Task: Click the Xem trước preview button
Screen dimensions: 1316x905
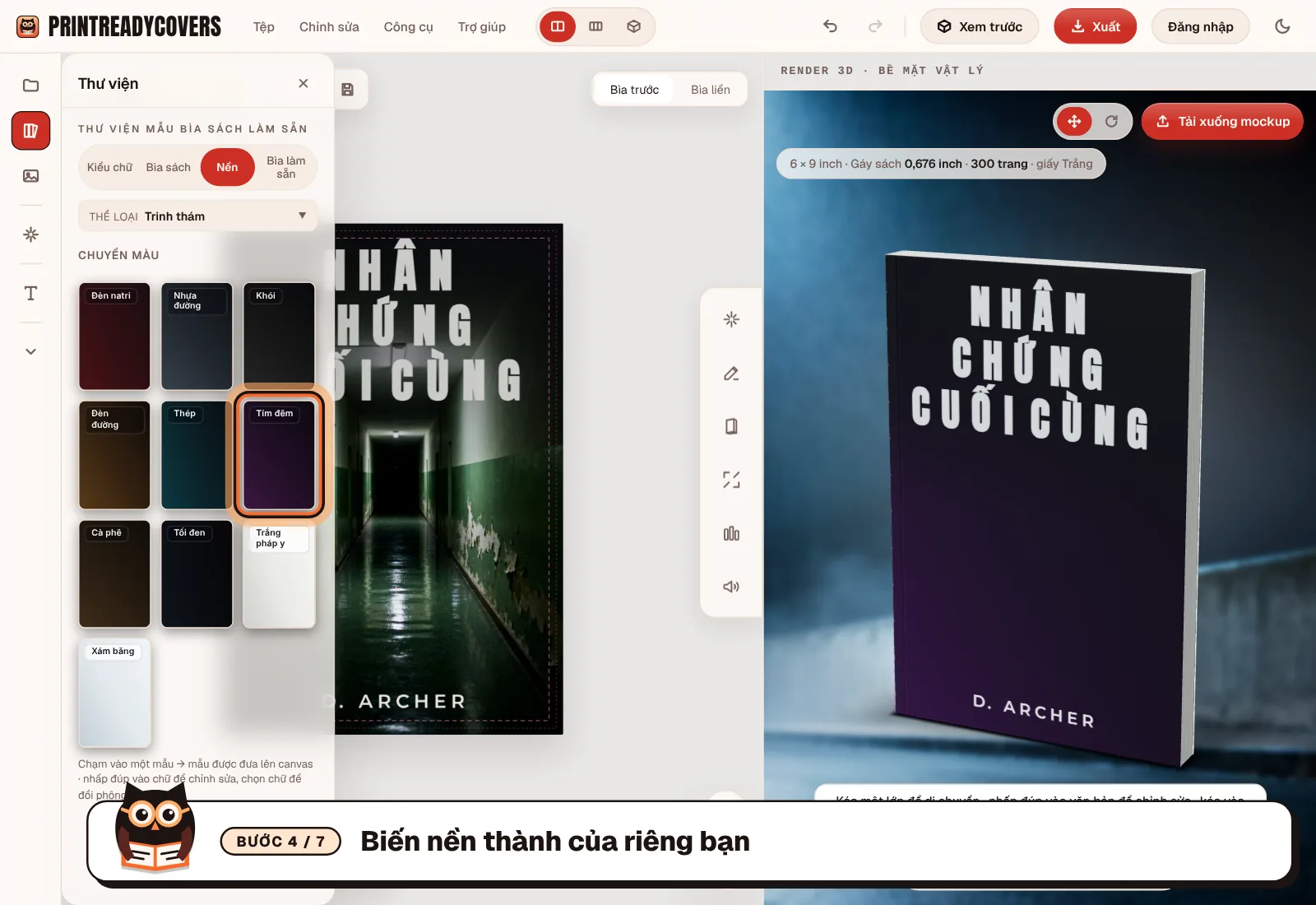Action: tap(980, 26)
